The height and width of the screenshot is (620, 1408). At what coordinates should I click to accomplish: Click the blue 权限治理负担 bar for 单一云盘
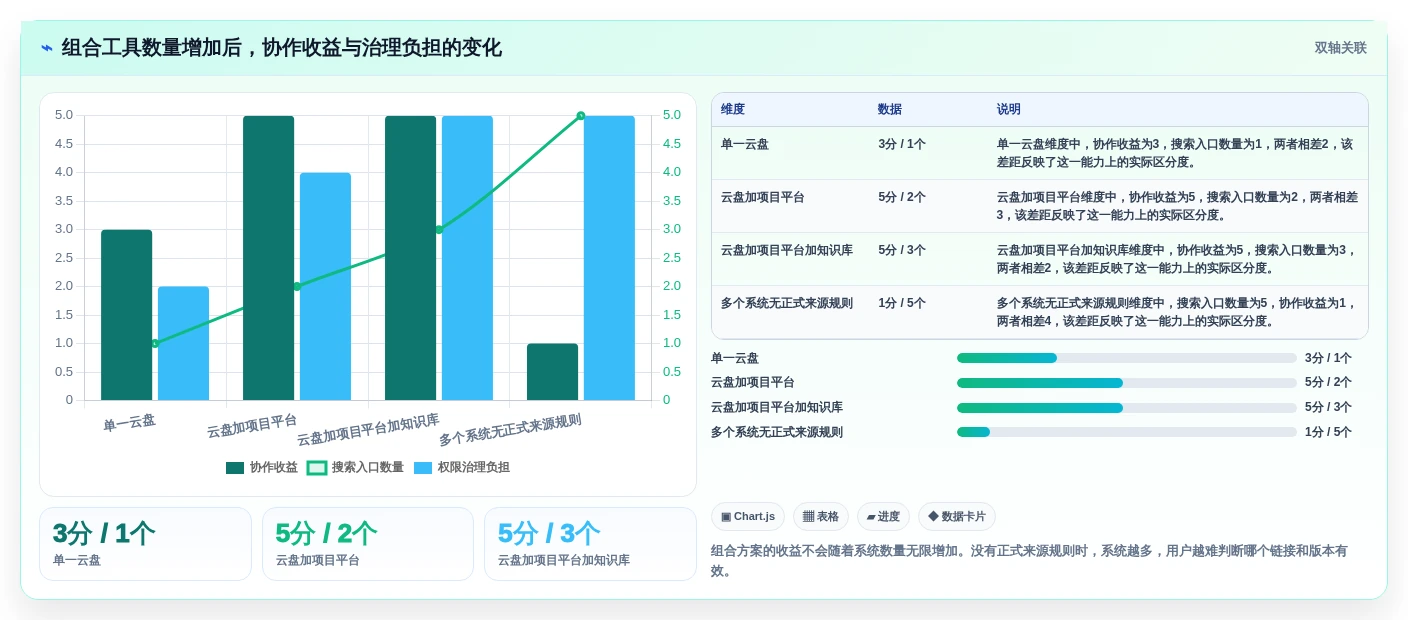pyautogui.click(x=183, y=343)
